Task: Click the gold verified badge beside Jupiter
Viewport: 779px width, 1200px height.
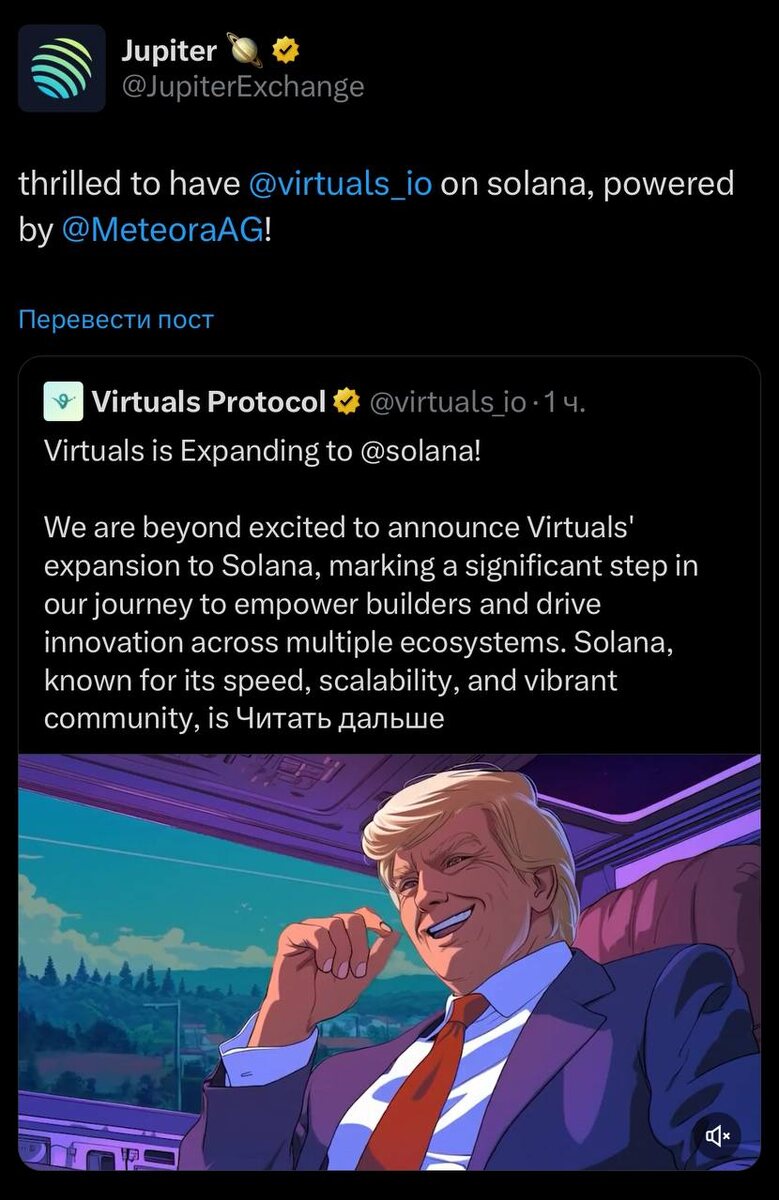Action: point(285,49)
